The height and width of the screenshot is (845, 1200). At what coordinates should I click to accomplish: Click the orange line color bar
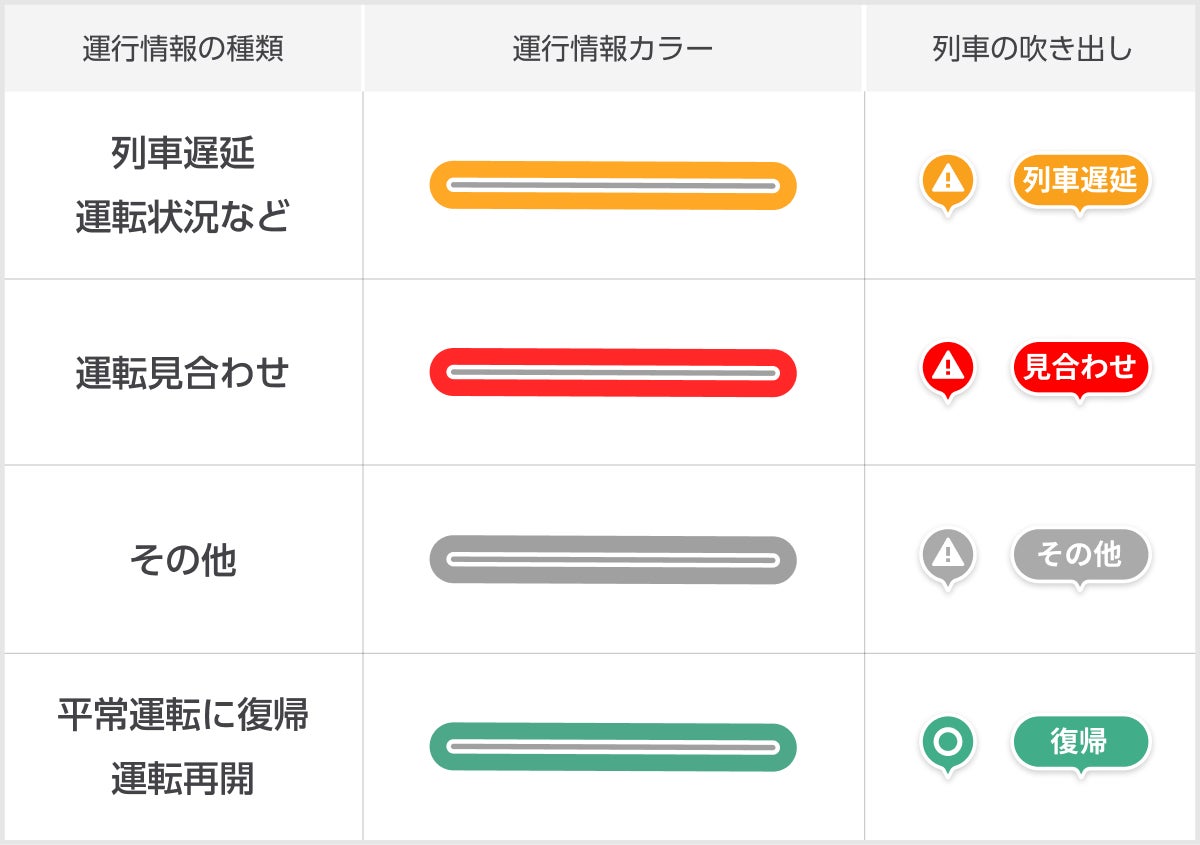[x=613, y=185]
